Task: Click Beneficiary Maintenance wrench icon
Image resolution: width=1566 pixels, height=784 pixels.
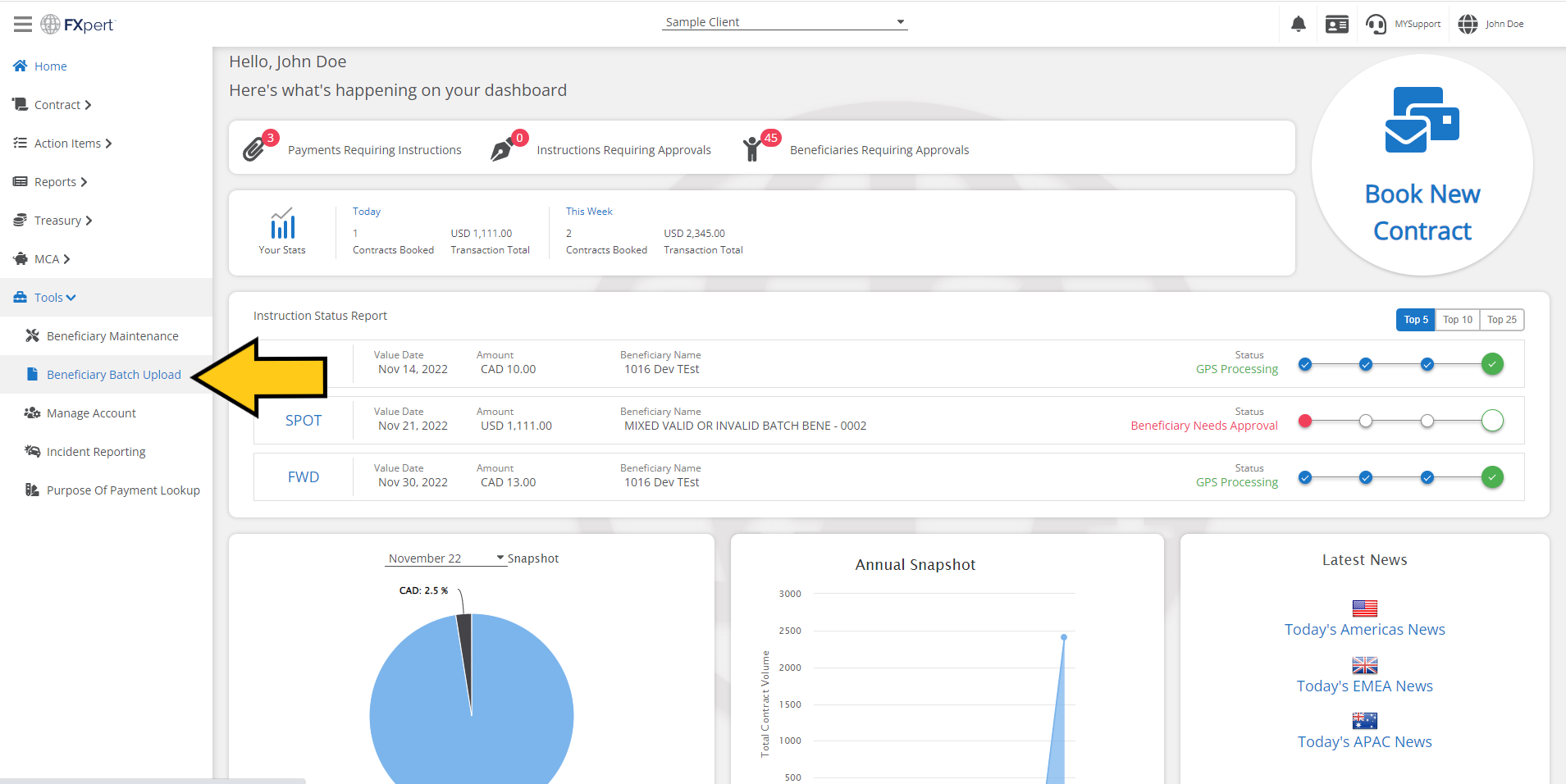Action: (x=33, y=335)
